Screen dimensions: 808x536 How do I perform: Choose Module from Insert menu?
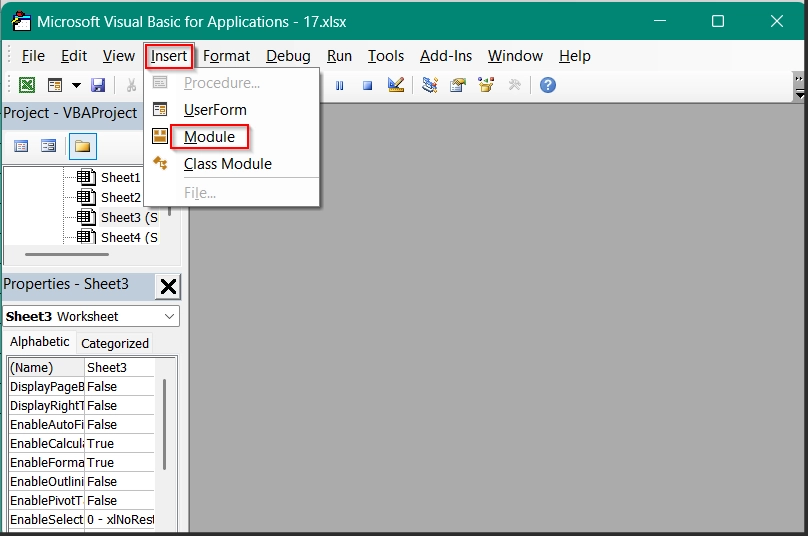tap(231, 137)
